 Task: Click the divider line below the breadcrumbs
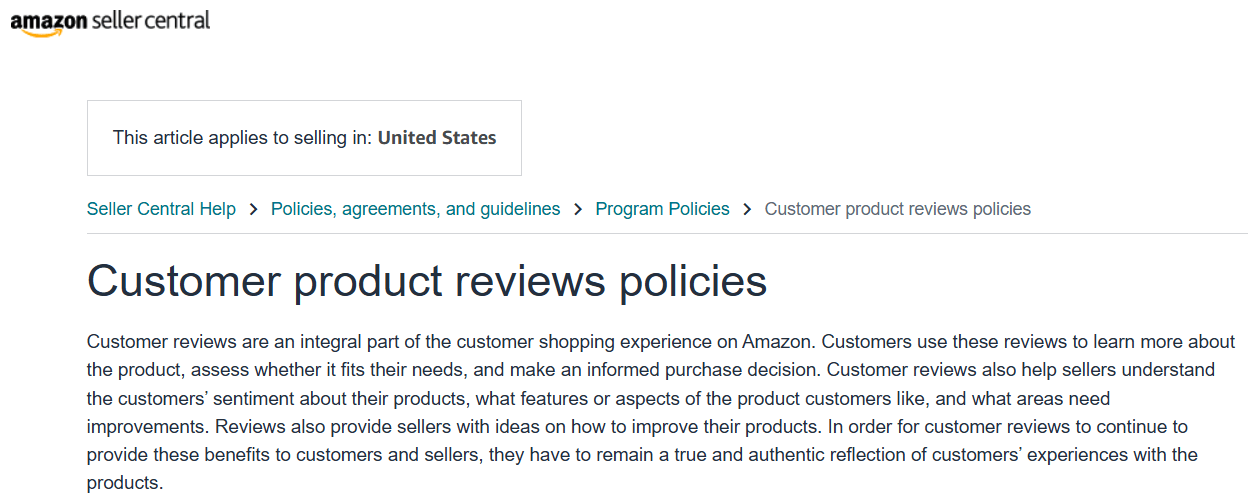click(667, 234)
